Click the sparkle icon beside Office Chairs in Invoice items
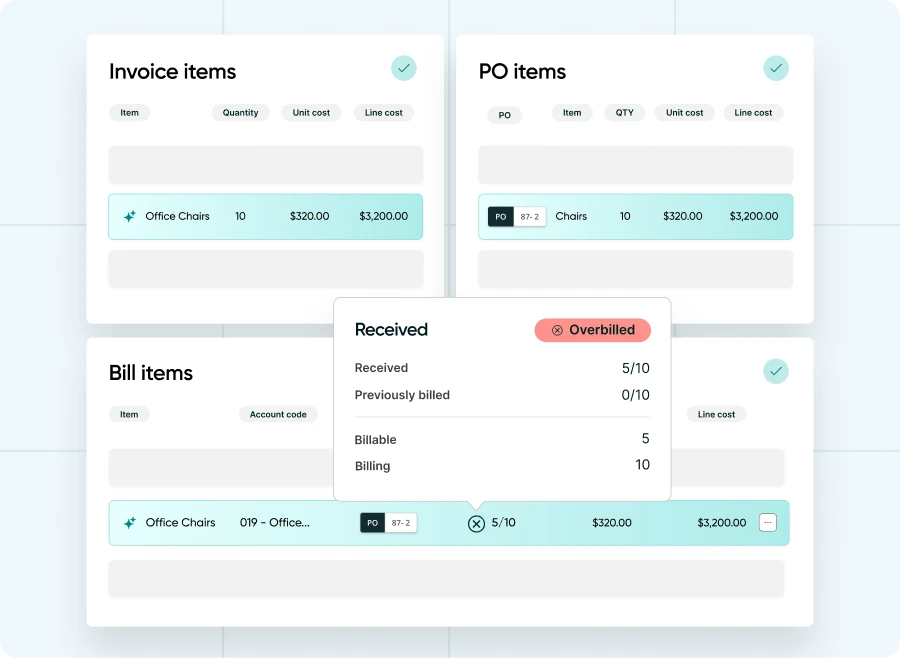Image resolution: width=900 pixels, height=658 pixels. 129,216
